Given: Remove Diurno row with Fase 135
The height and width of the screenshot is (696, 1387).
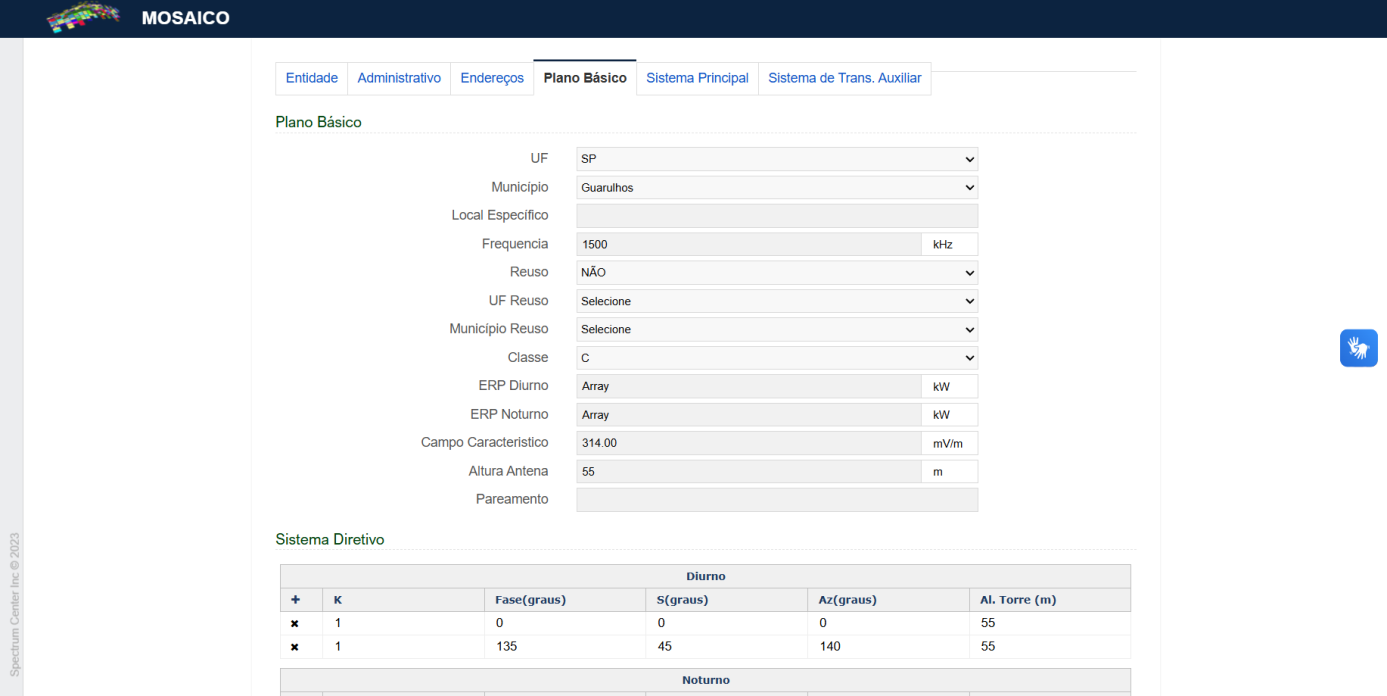Looking at the screenshot, I should tap(295, 647).
